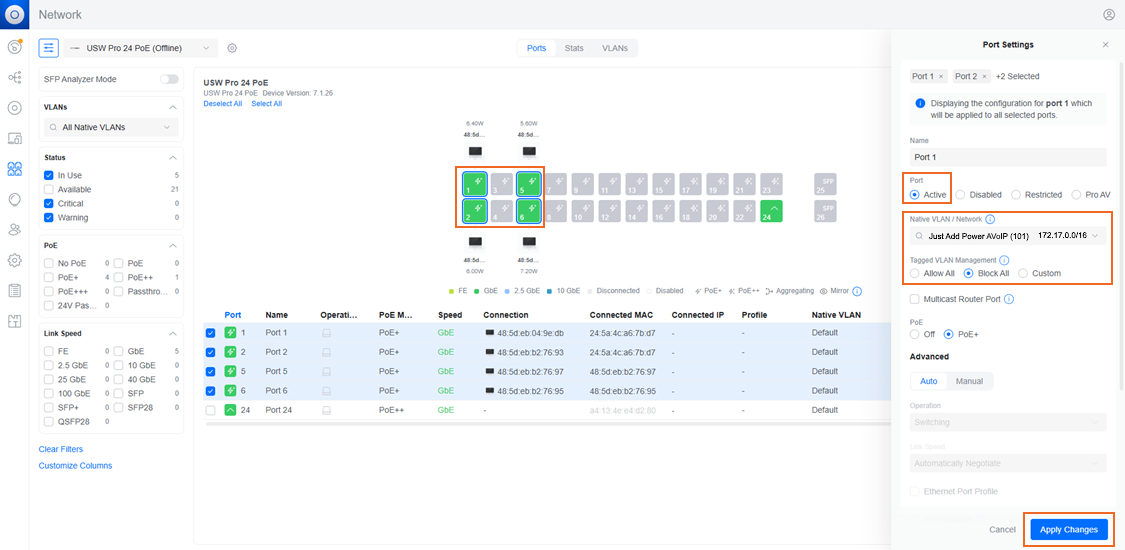Image resolution: width=1125 pixels, height=550 pixels.
Task: Close the Port Settings panel
Action: coord(1105,44)
